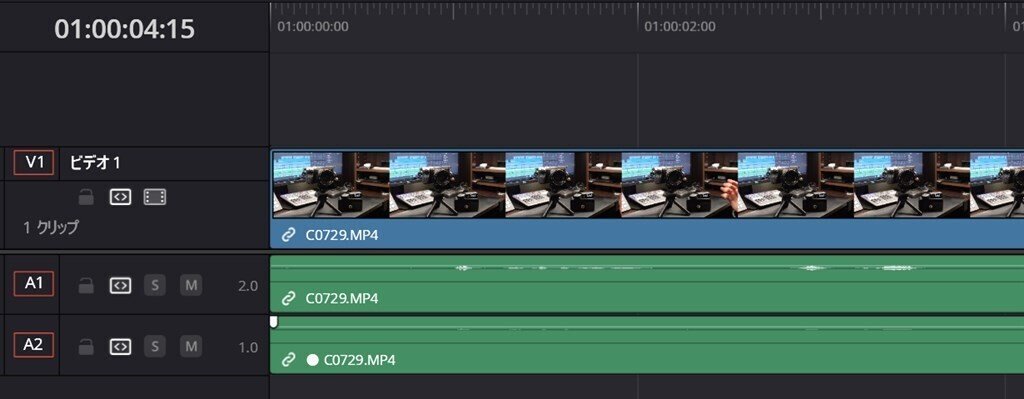Select the C0729.MP4 clip on A2
Screen dimensions: 1024x399
[x=647, y=345]
